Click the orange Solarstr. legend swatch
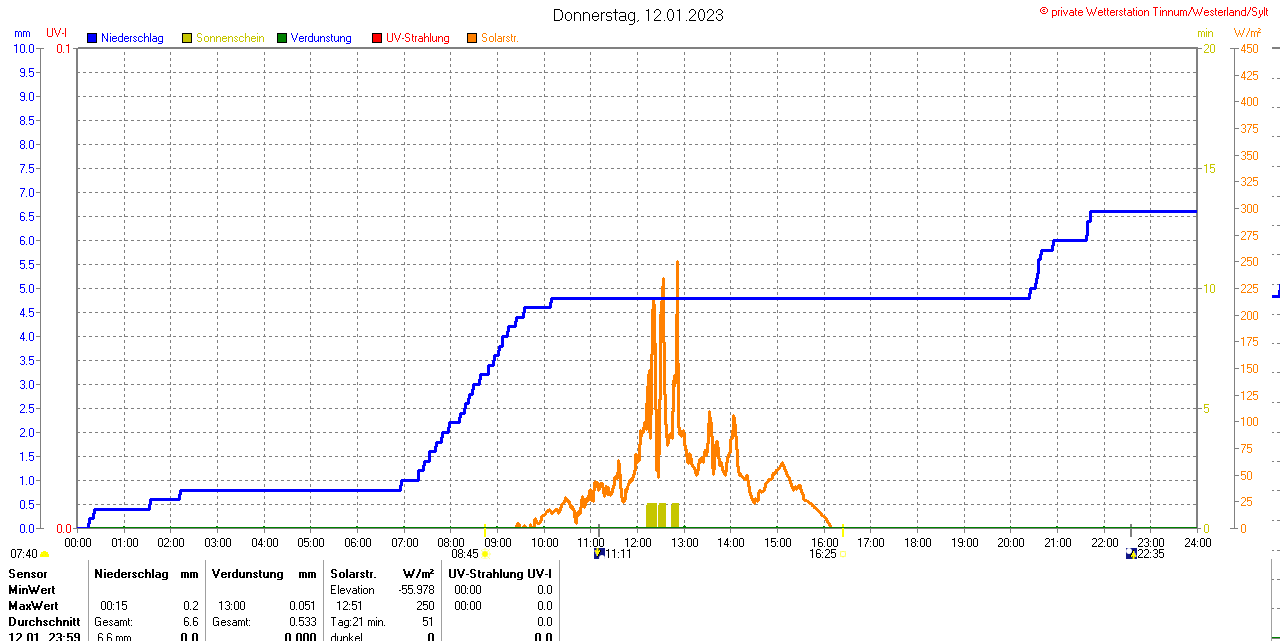 tap(472, 38)
